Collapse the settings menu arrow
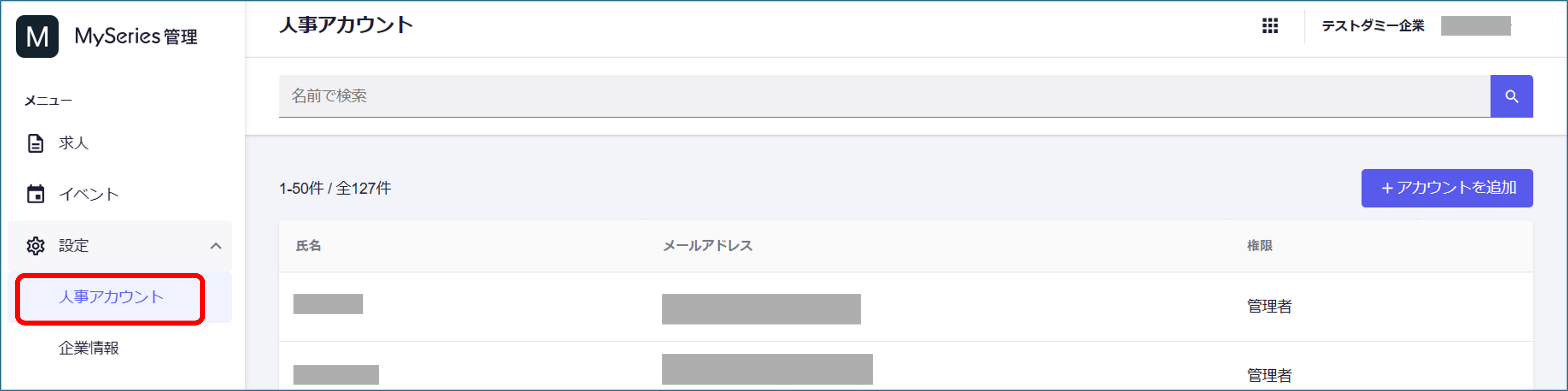This screenshot has width=1568, height=391. [x=217, y=245]
